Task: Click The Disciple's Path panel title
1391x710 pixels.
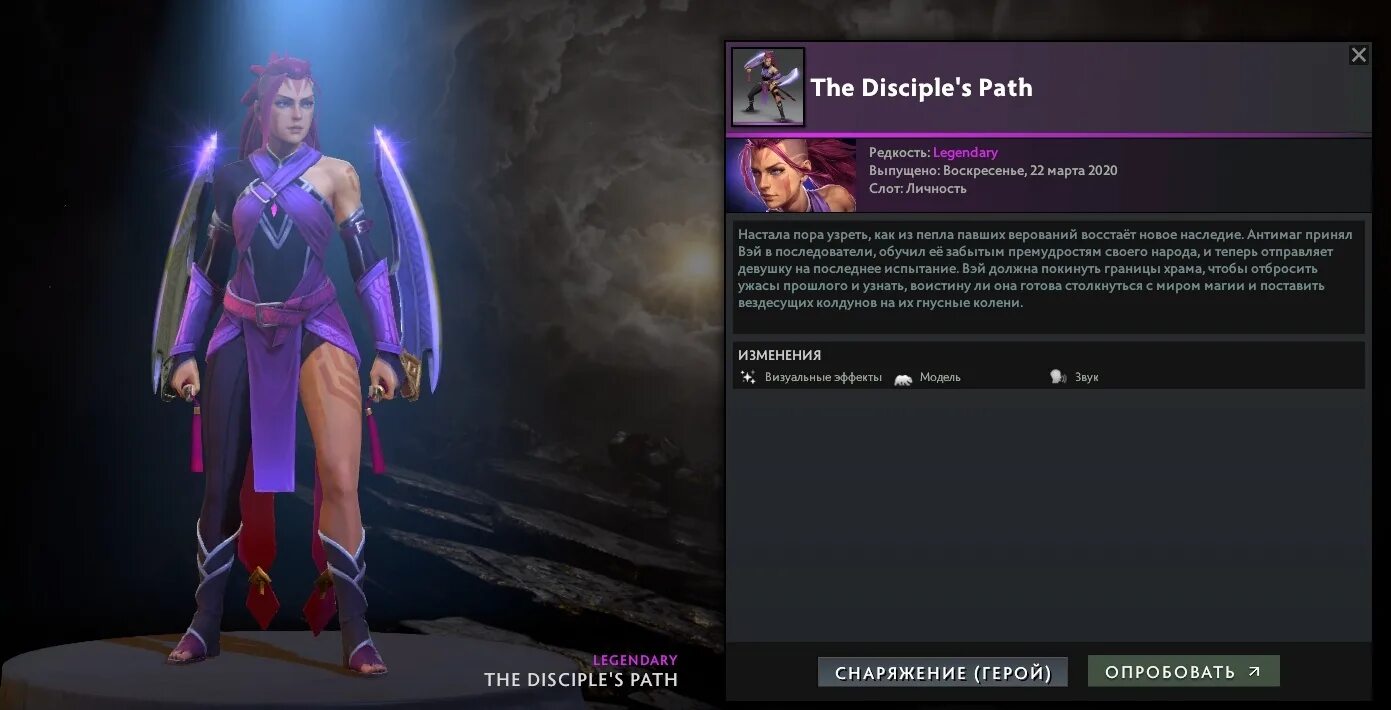Action: (x=922, y=88)
